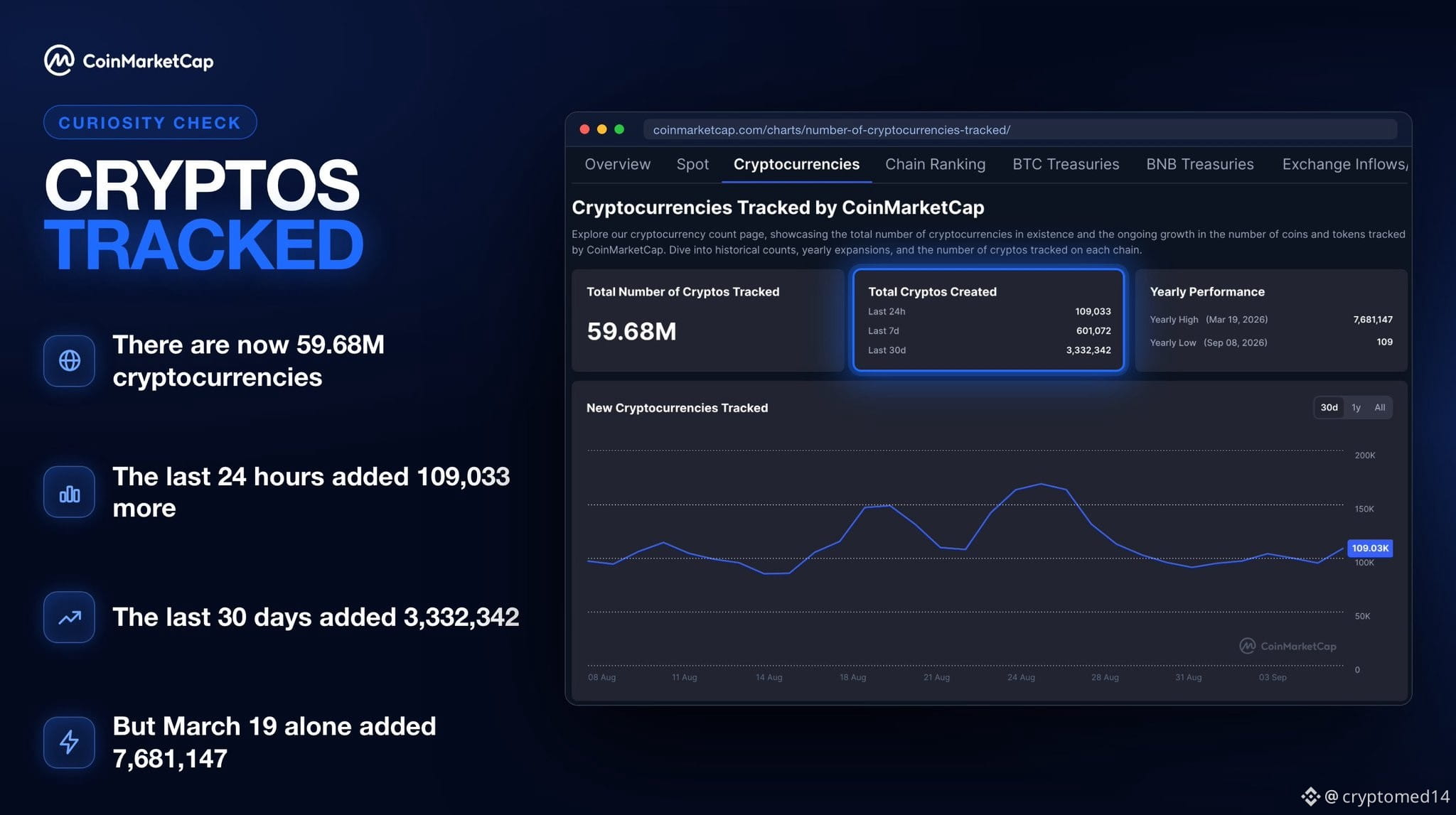This screenshot has width=1456, height=815.
Task: Click the CURIOSITY CHECK badge
Action: tap(150, 122)
